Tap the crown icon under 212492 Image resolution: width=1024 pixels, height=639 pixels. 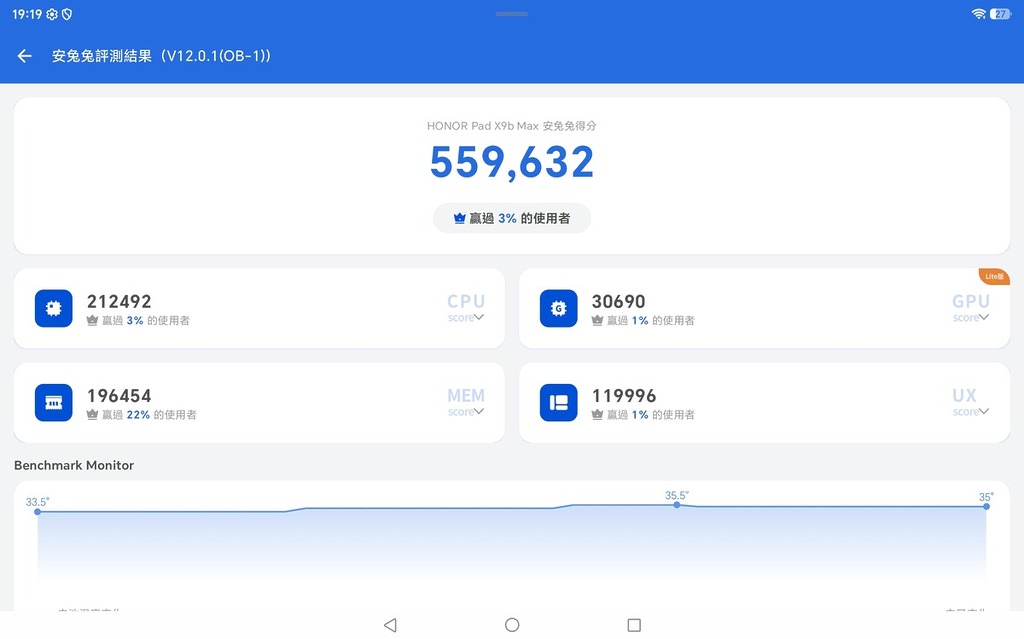(x=92, y=320)
